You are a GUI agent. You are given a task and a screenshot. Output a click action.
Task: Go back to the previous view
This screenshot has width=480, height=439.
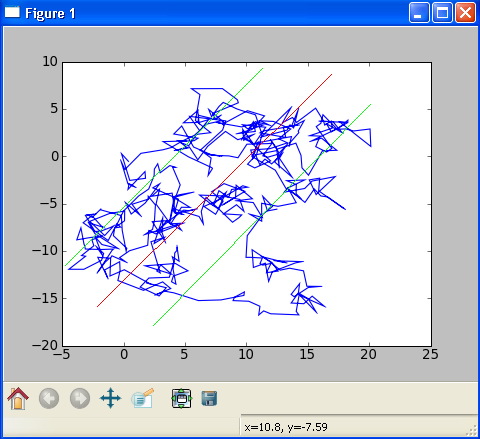[49, 398]
